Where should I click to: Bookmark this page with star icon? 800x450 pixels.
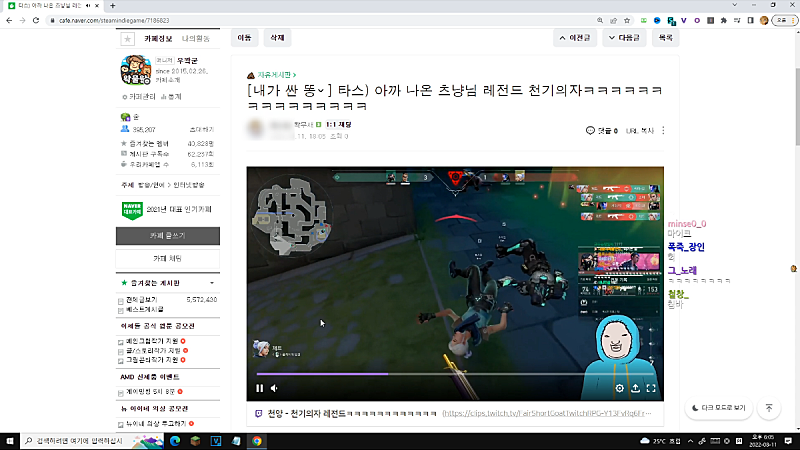tap(627, 20)
